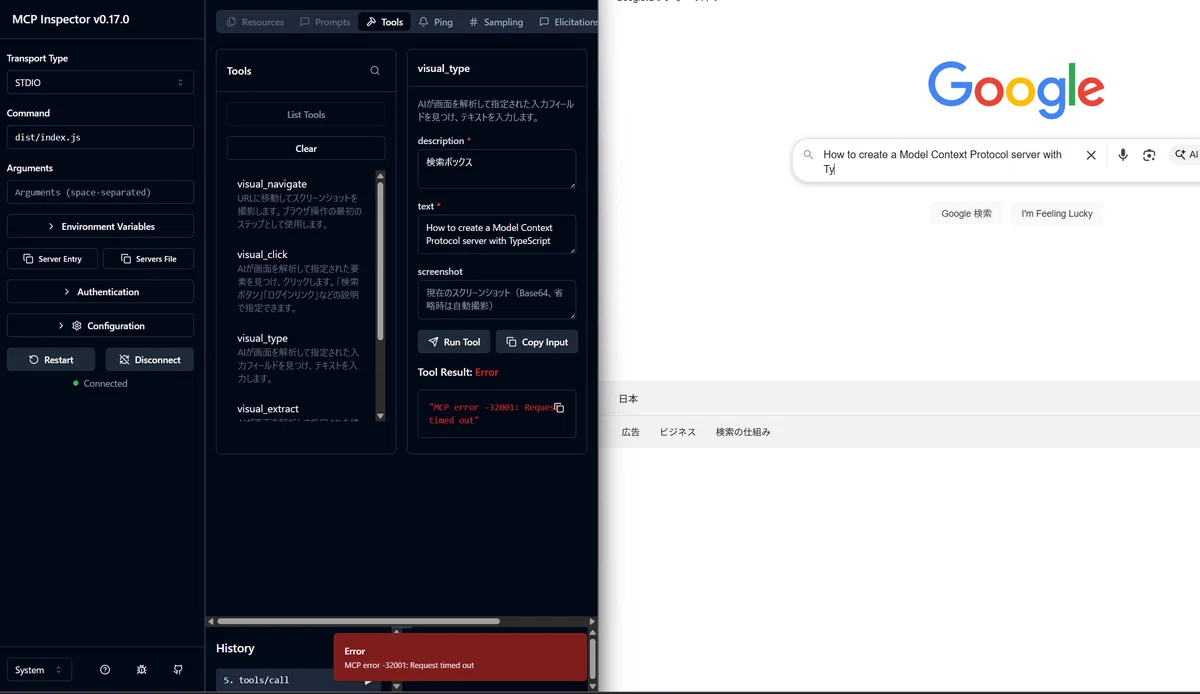Screen dimensions: 1200x694
Task: Open the Elicitations tab
Action: pos(567,22)
